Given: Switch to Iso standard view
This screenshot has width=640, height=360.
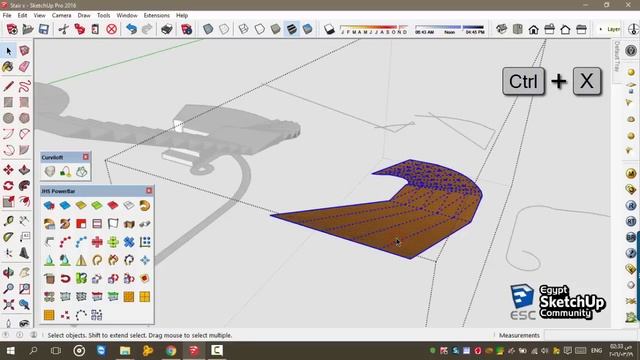Looking at the screenshot, I should [501, 29].
